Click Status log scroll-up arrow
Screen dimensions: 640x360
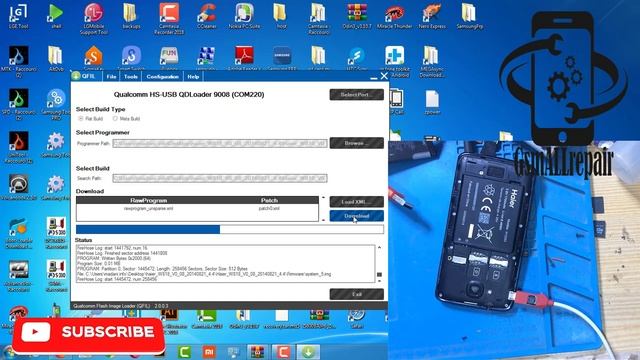tap(379, 247)
